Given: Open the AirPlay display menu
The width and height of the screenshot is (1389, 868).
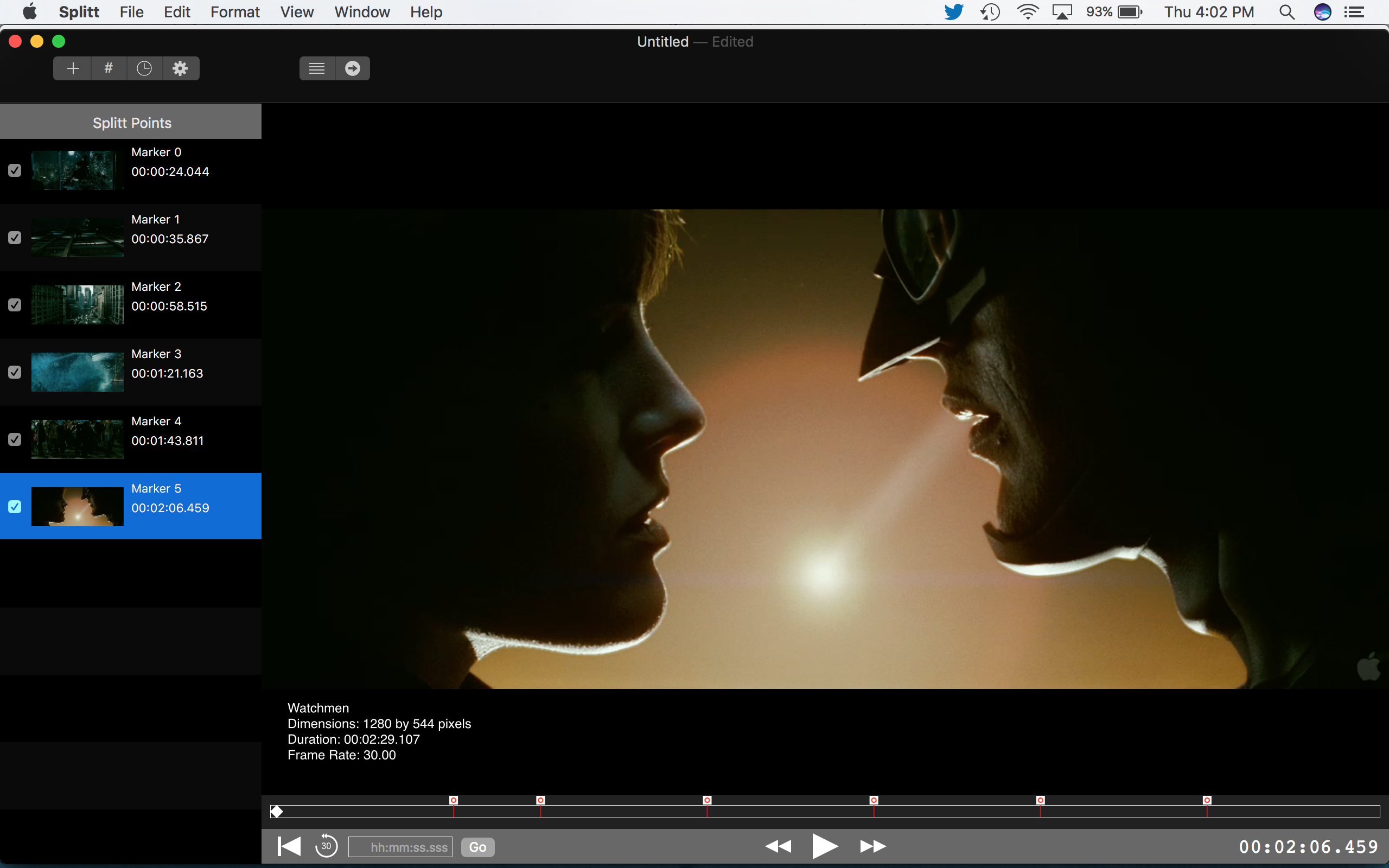Looking at the screenshot, I should pyautogui.click(x=1062, y=12).
